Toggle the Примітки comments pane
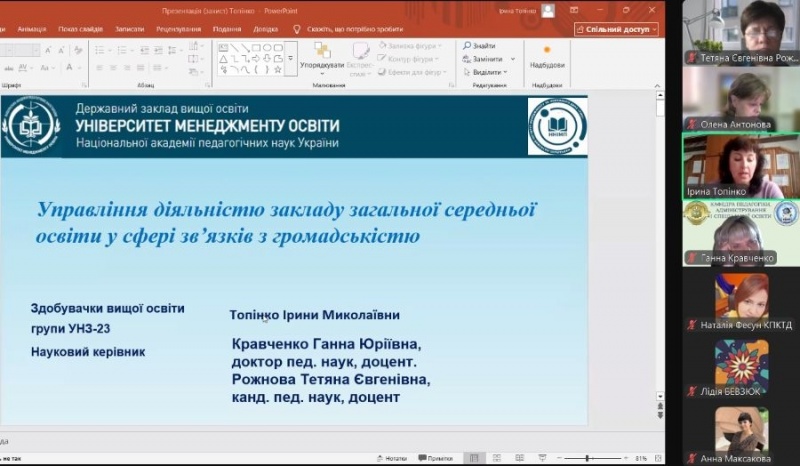The height and width of the screenshot is (466, 800). tap(436, 458)
